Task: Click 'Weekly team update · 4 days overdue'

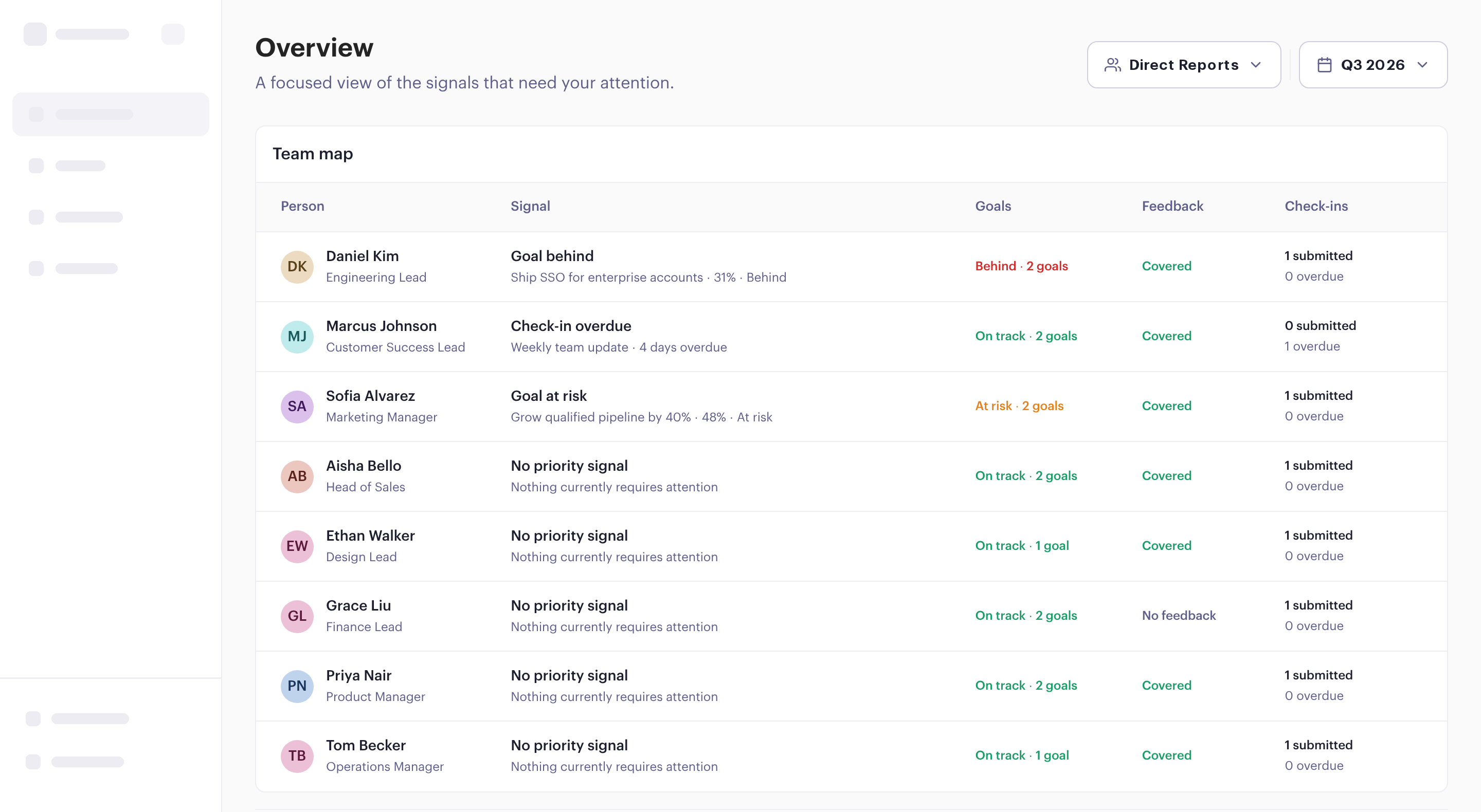Action: tap(619, 347)
